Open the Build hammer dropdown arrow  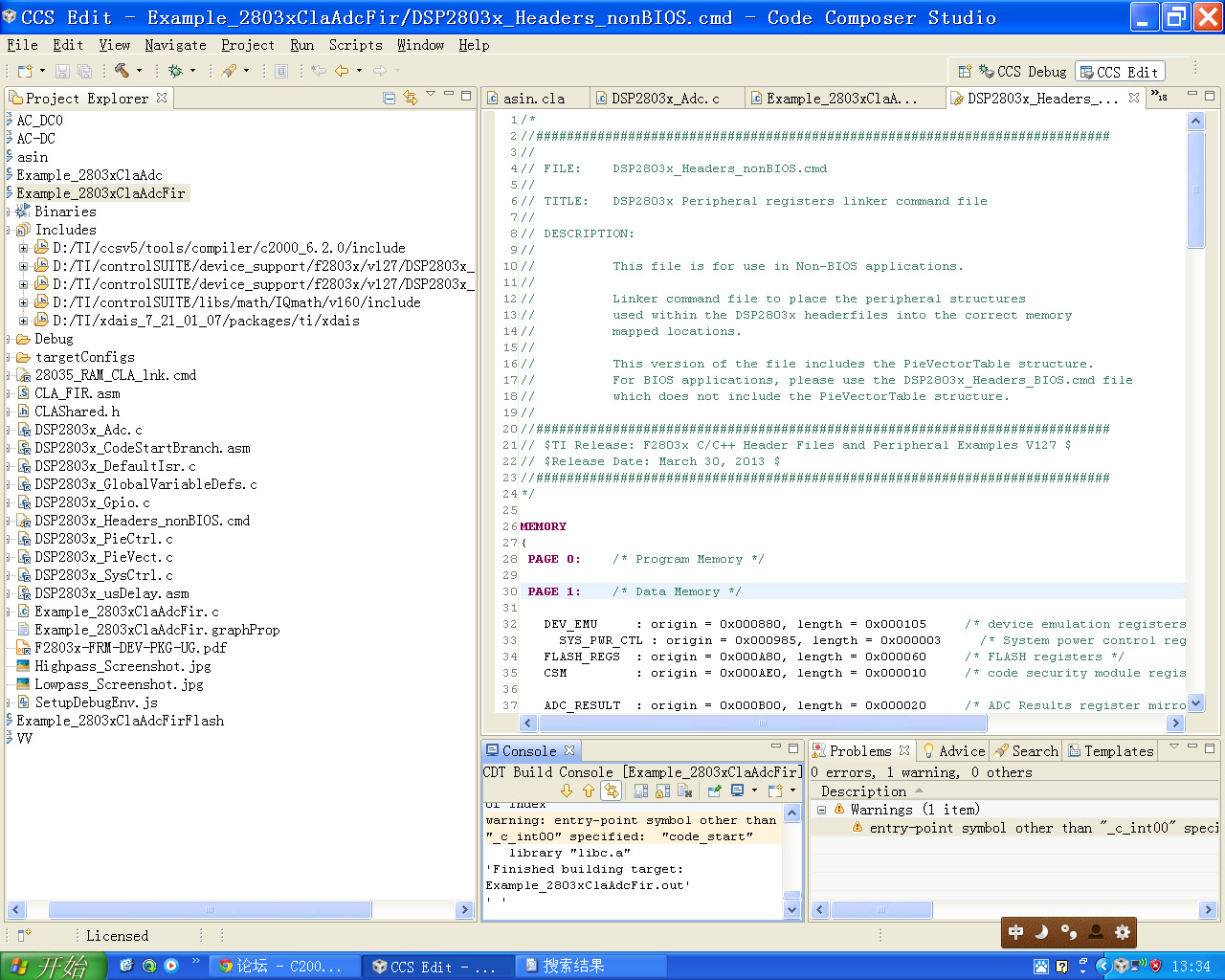point(139,71)
